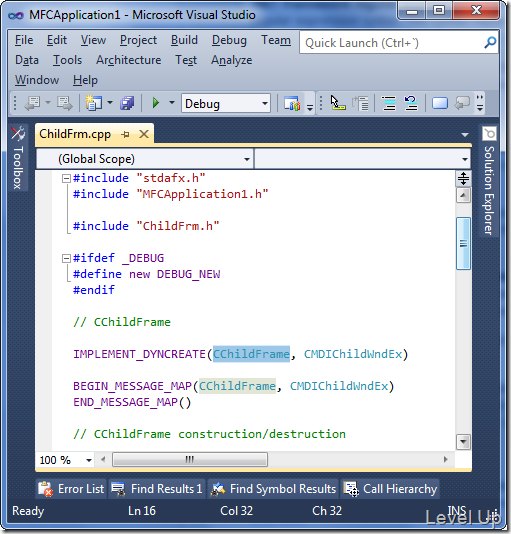This screenshot has height=534, width=511.
Task: Open the (Global Scope) navigation dropdown
Action: tap(144, 159)
